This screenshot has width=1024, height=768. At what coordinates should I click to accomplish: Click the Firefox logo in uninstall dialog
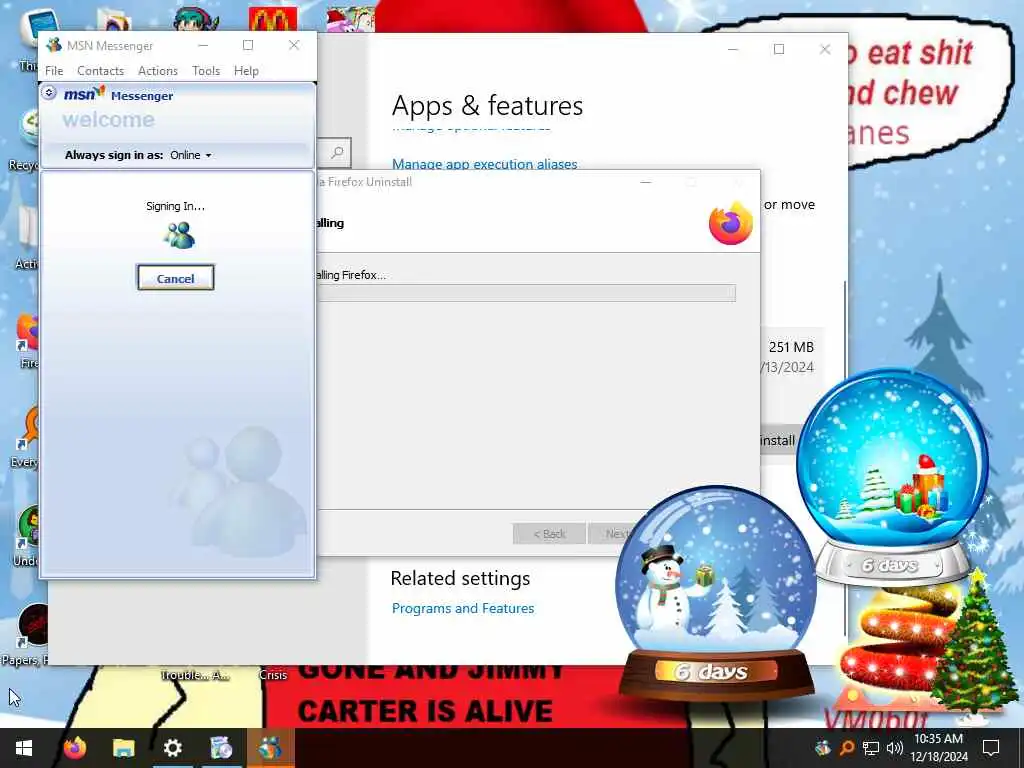[731, 223]
